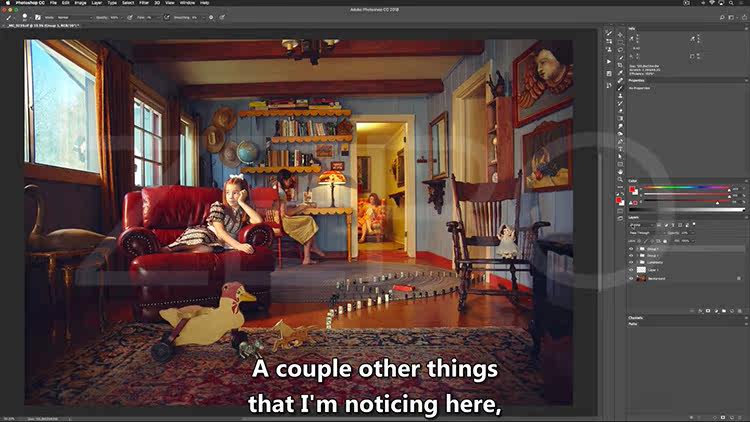Select the Eraser tool
Image resolution: width=750 pixels, height=422 pixels.
pyautogui.click(x=620, y=111)
